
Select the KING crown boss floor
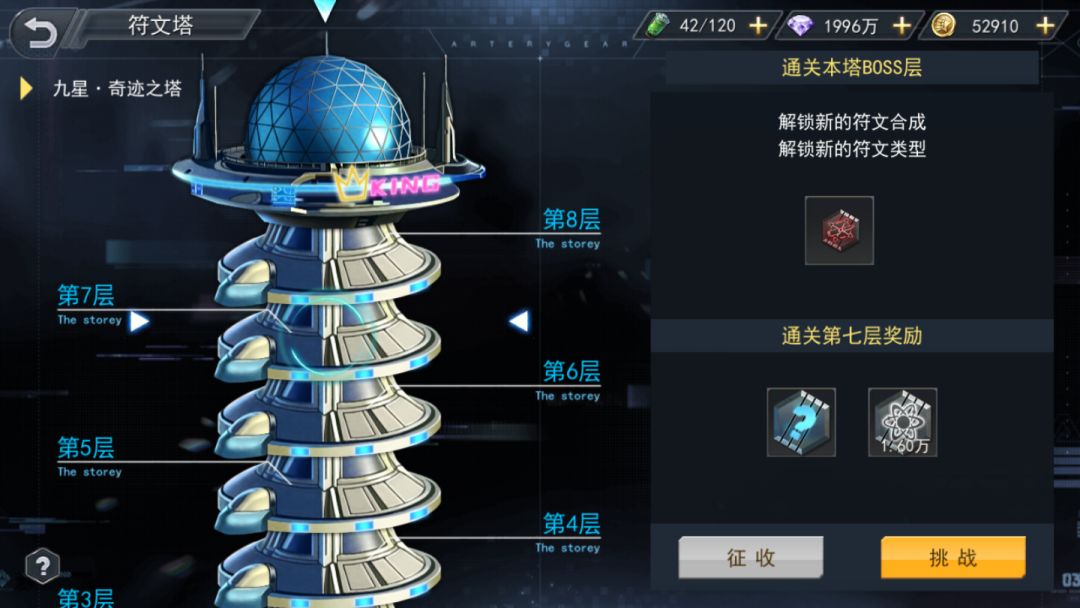(x=386, y=184)
